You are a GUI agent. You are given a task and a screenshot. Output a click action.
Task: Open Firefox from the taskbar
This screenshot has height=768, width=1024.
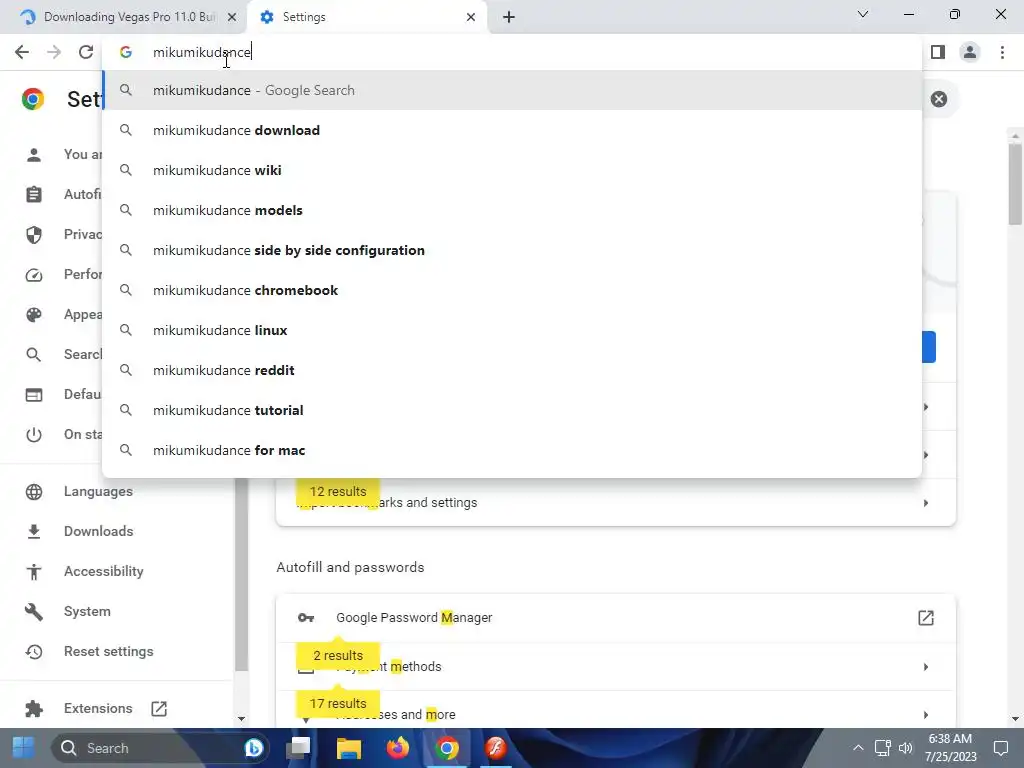coord(397,748)
